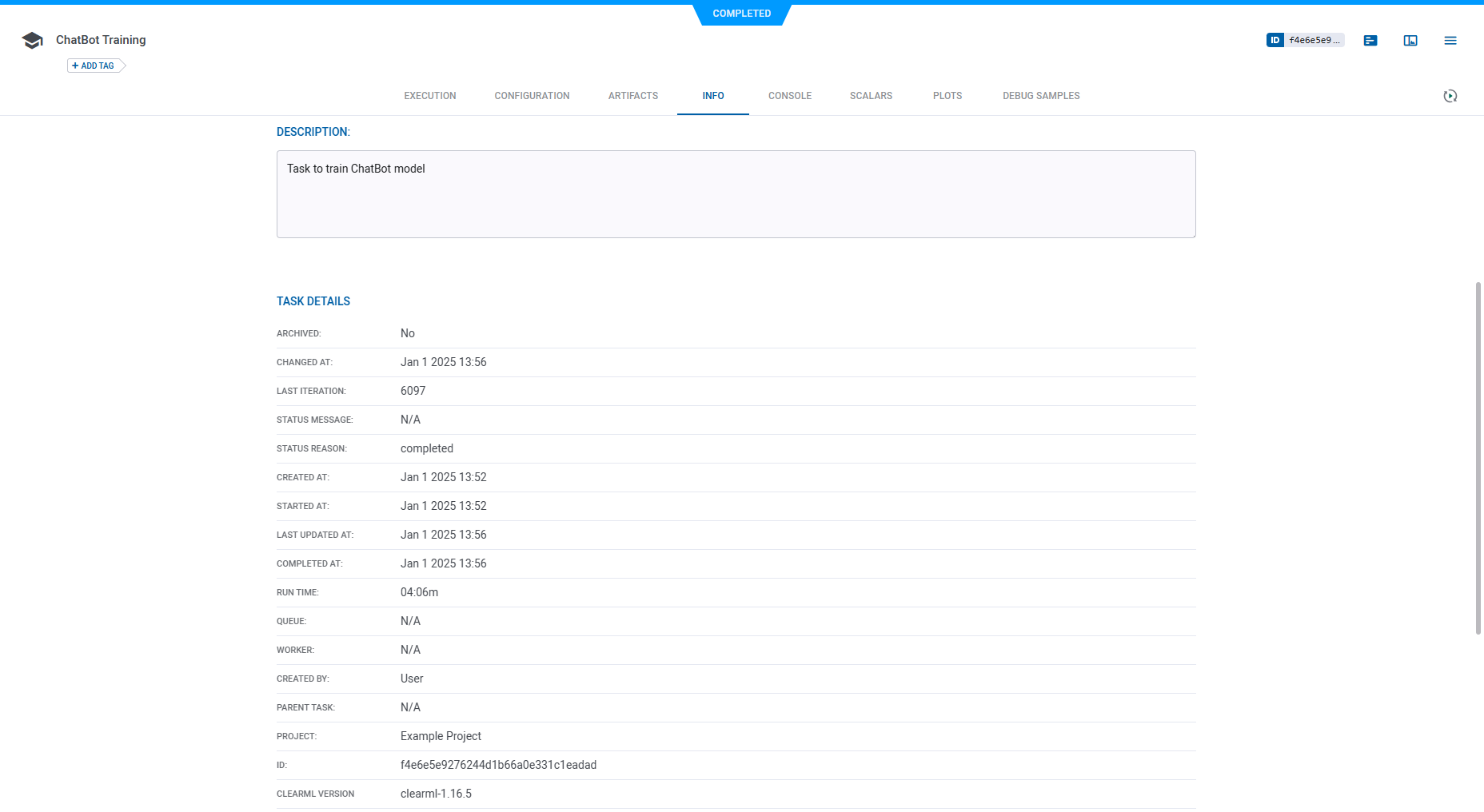Enable auto-refresh via circular arrows icon

(1451, 95)
